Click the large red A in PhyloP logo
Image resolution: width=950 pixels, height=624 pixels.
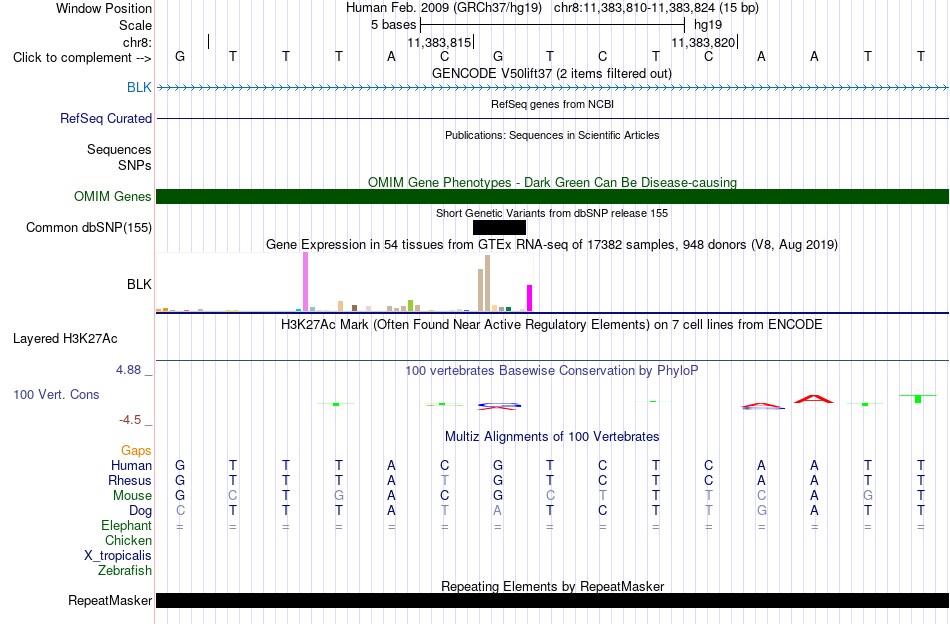click(x=814, y=399)
